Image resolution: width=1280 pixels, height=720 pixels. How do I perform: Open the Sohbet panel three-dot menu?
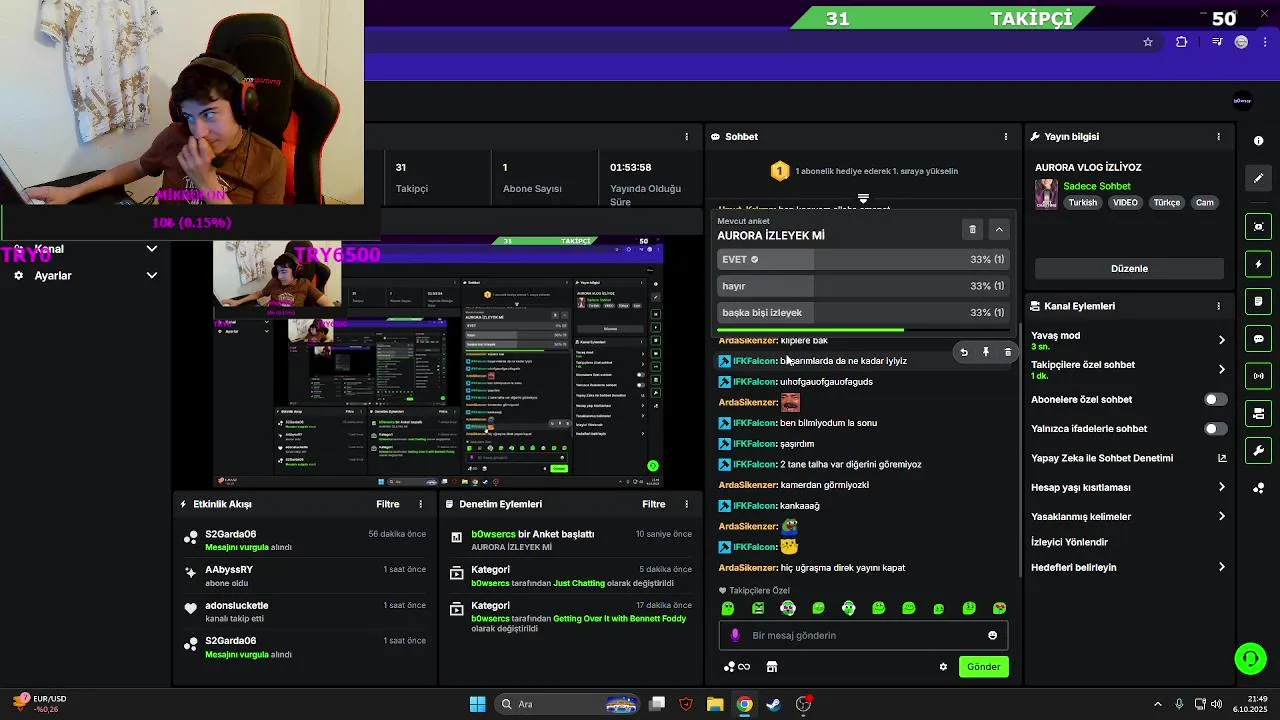[x=1006, y=136]
